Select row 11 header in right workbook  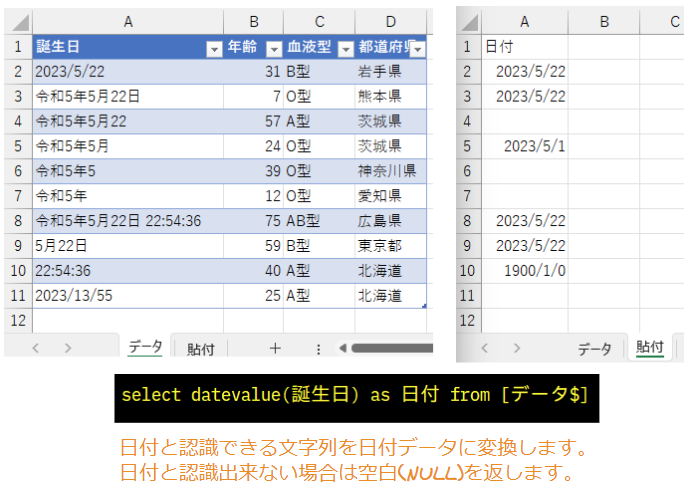tap(467, 296)
